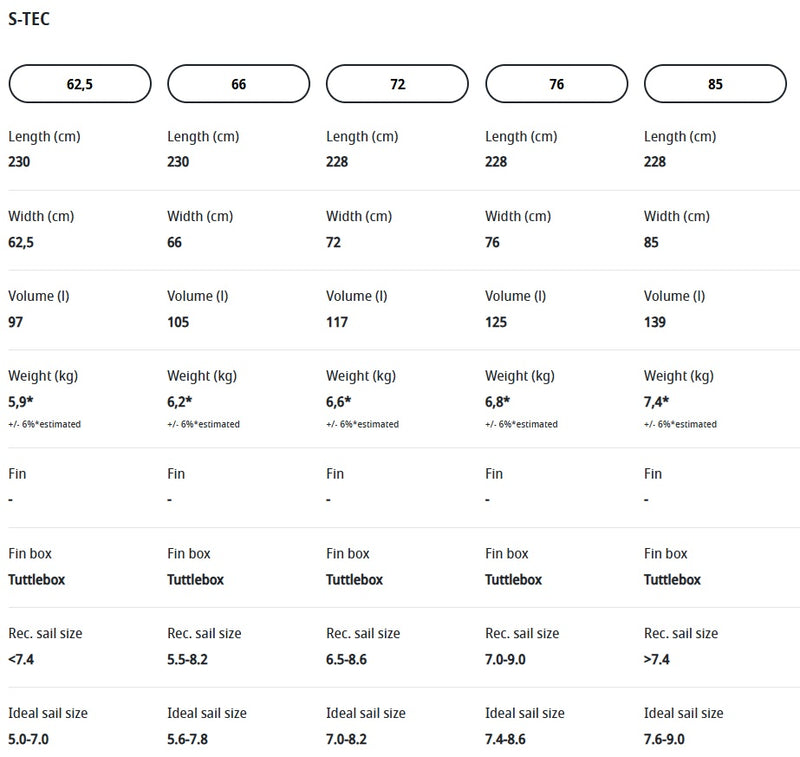
Task: Click the 125 volume value
Action: [x=496, y=322]
